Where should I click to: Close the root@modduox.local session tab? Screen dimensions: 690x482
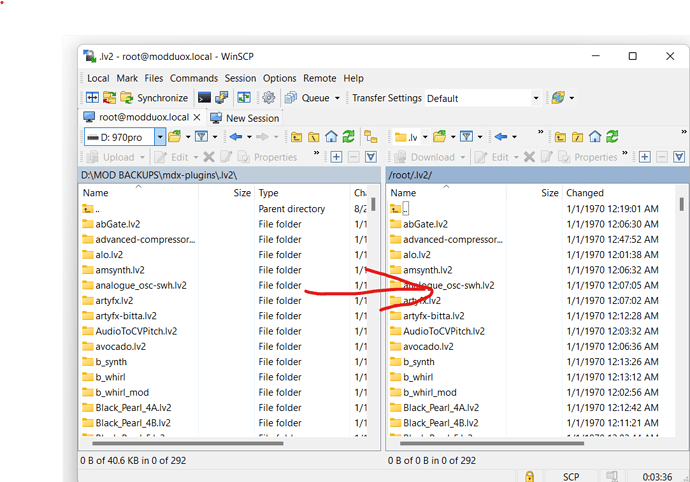pos(197,117)
